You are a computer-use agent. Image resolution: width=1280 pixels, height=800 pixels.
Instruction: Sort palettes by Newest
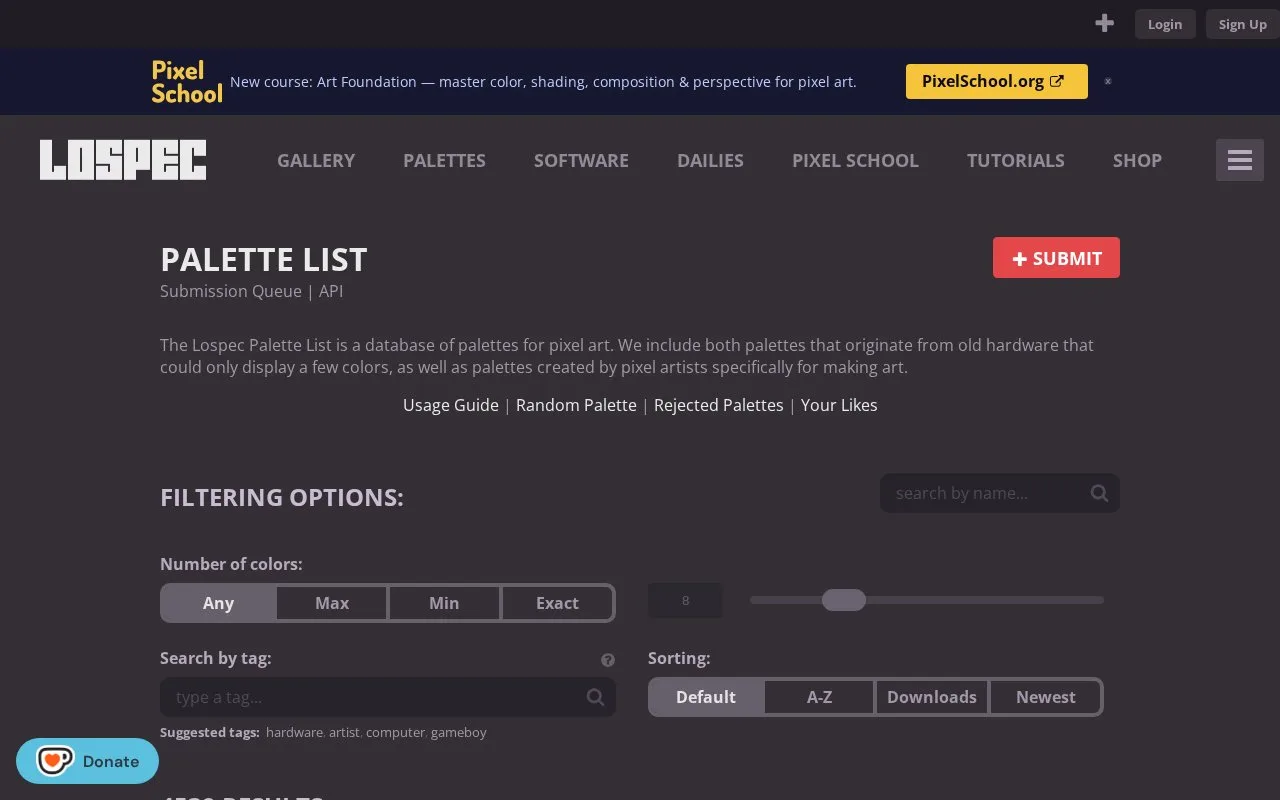[x=1046, y=697]
